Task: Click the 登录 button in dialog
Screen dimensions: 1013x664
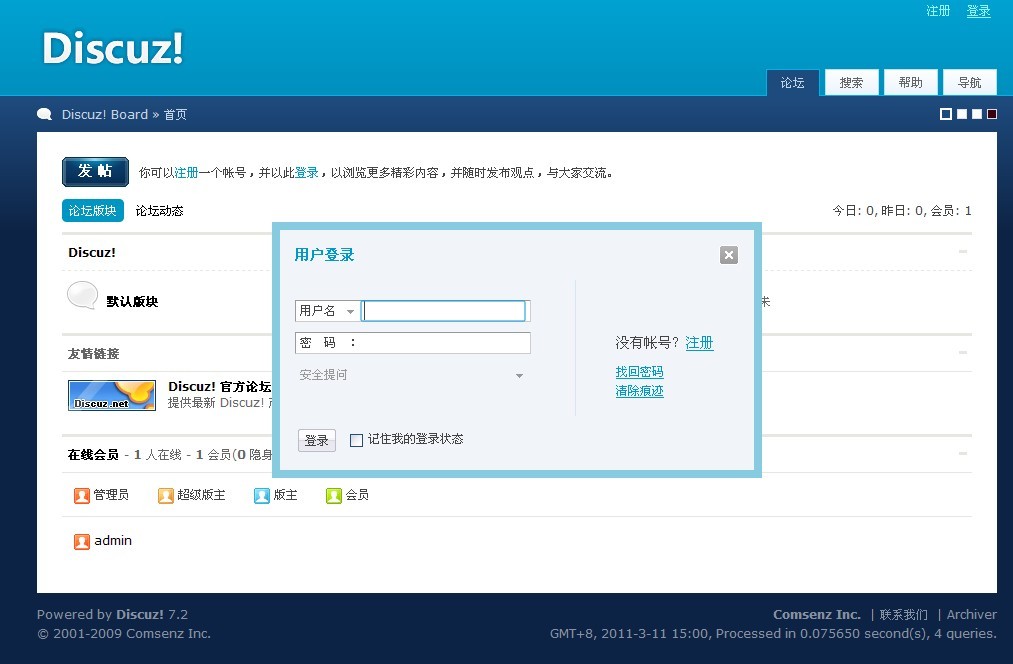Action: pyautogui.click(x=317, y=441)
